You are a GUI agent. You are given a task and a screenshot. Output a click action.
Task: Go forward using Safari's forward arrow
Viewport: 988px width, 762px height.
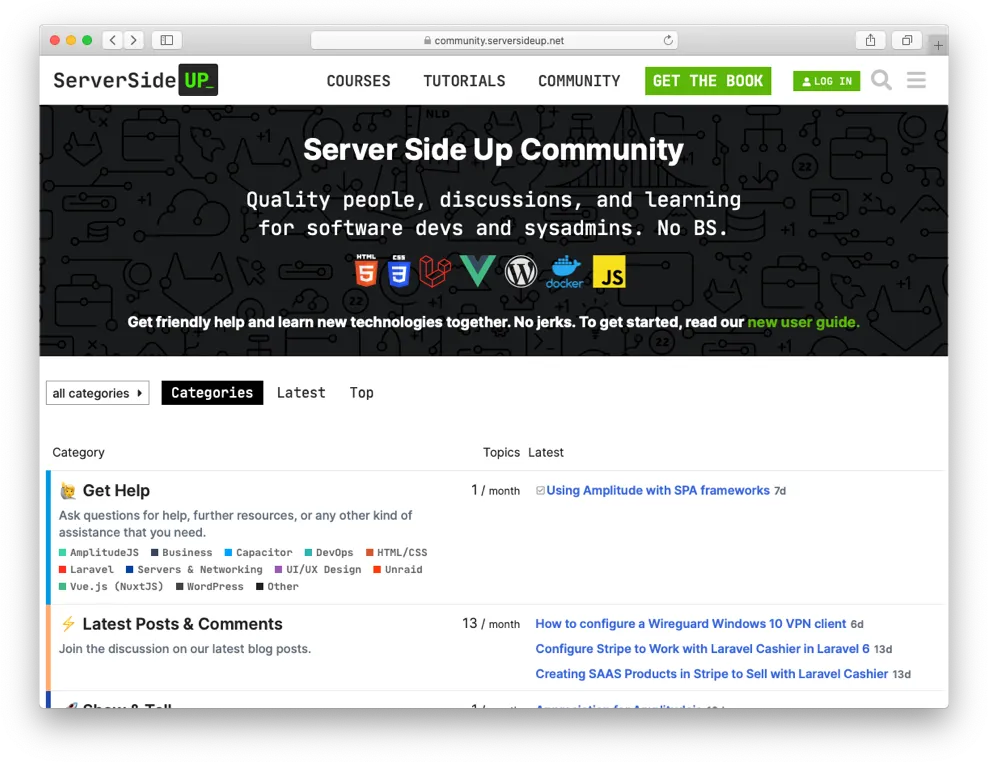pos(134,40)
